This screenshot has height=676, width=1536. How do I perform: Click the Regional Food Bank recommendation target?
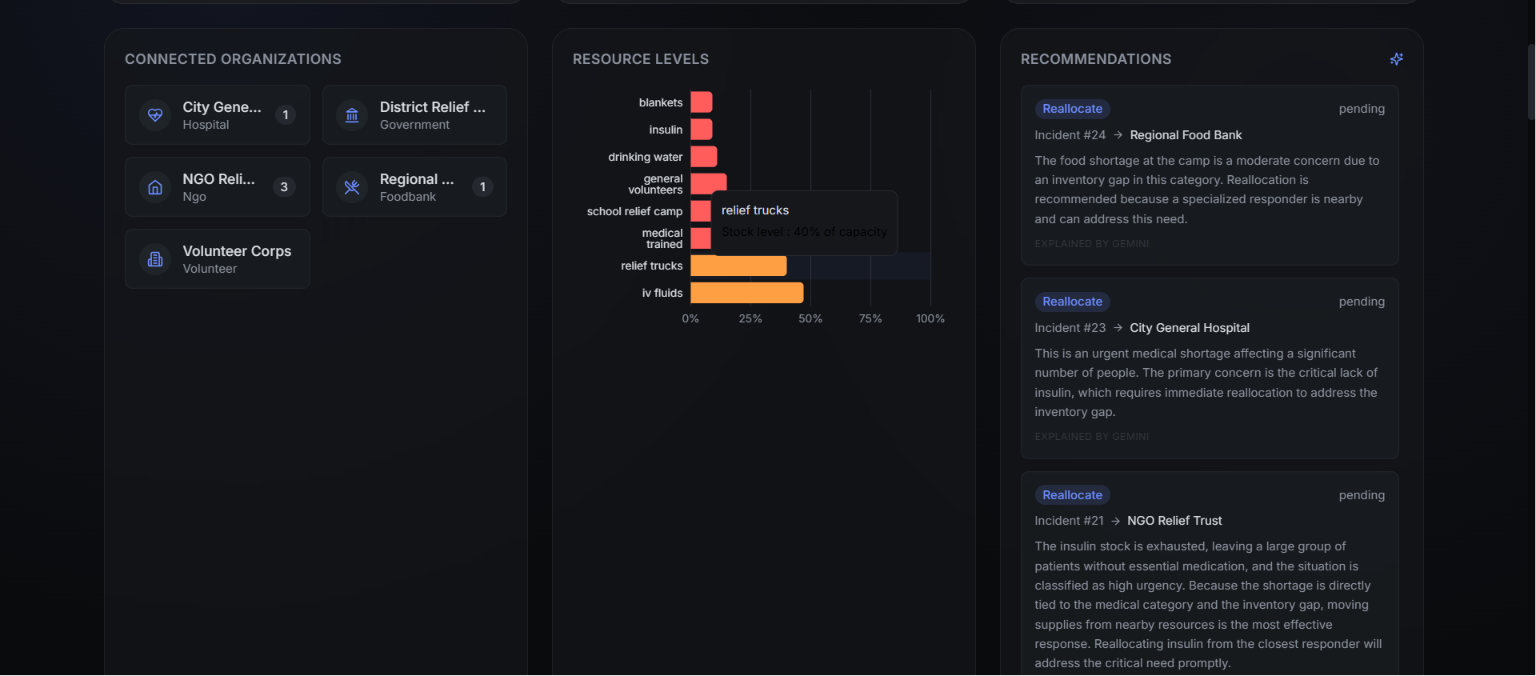(1186, 135)
